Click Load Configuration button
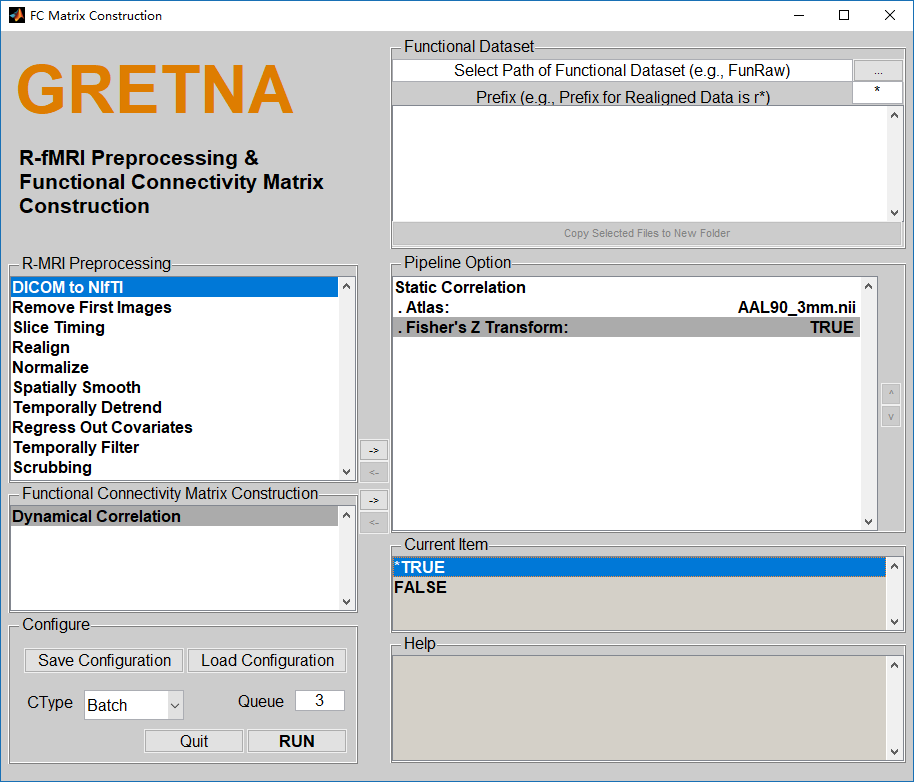Viewport: 914px width, 782px height. coord(268,660)
